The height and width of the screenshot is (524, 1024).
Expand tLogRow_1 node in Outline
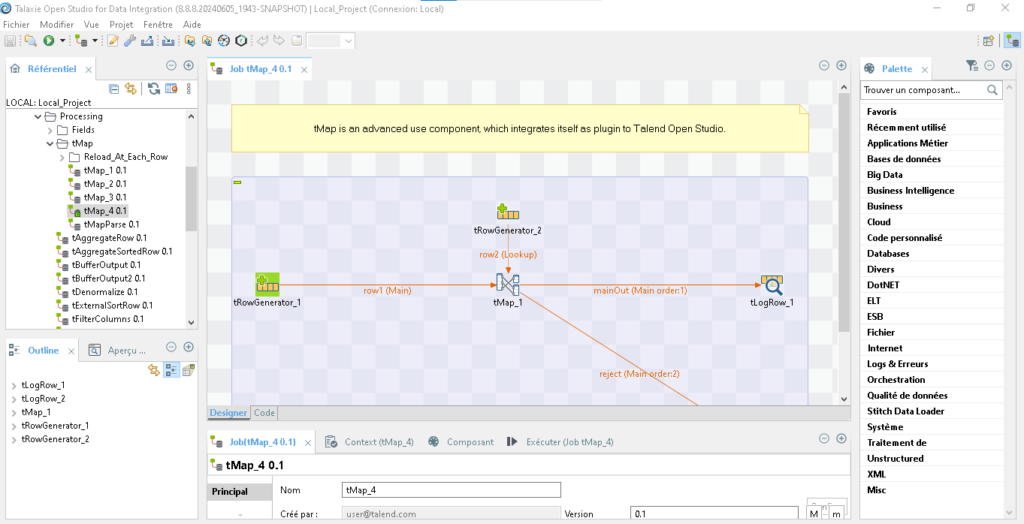coord(13,385)
